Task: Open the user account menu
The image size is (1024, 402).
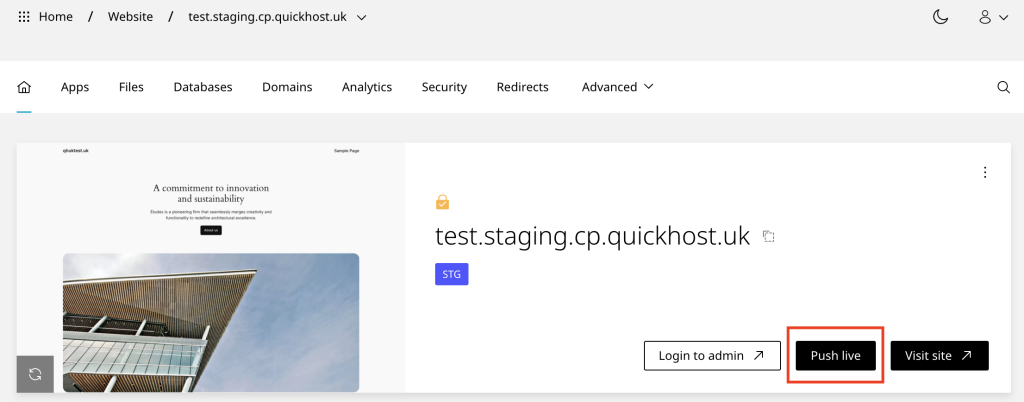Action: 993,18
